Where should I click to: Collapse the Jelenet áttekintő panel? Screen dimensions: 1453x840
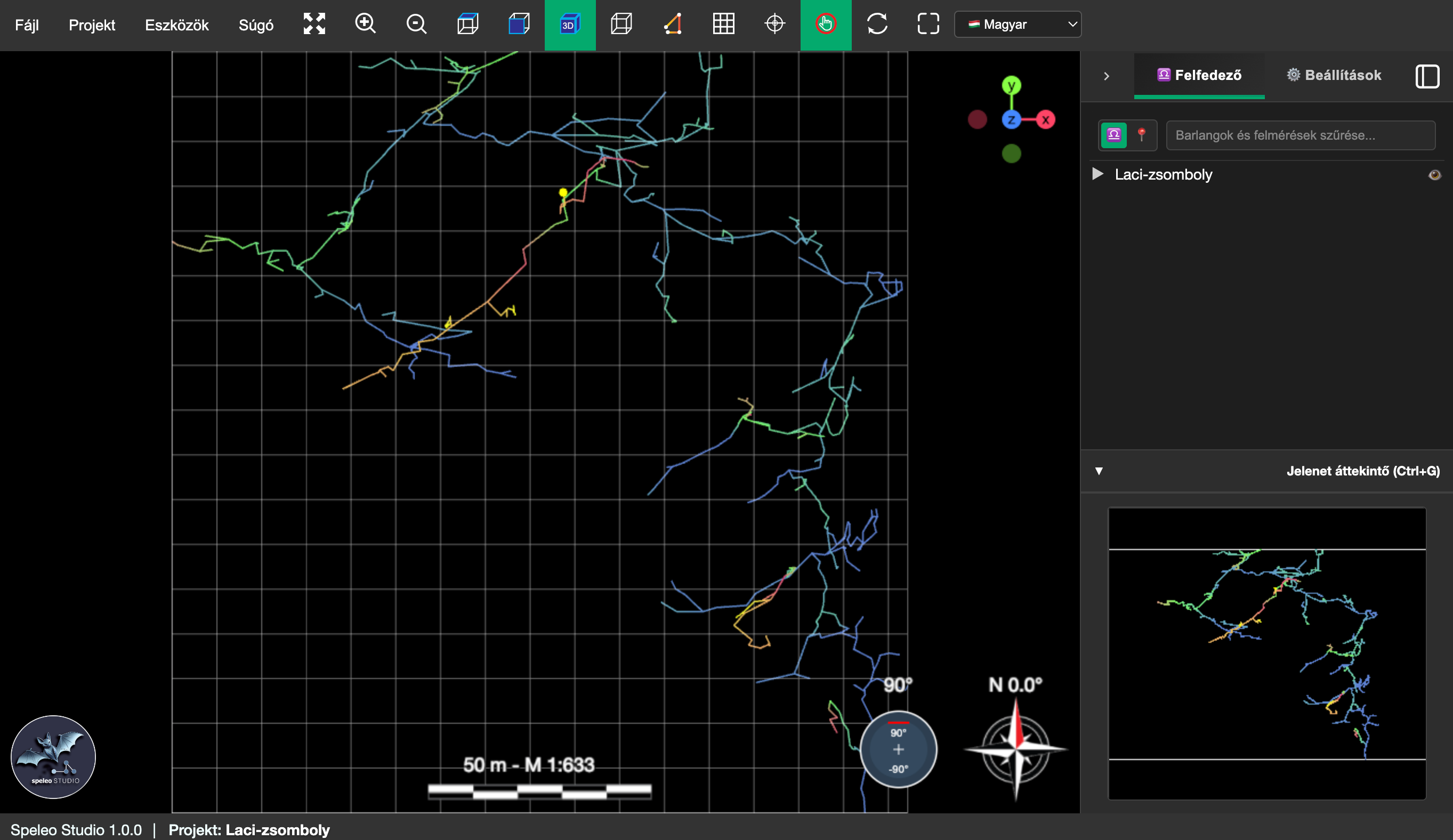tap(1099, 471)
